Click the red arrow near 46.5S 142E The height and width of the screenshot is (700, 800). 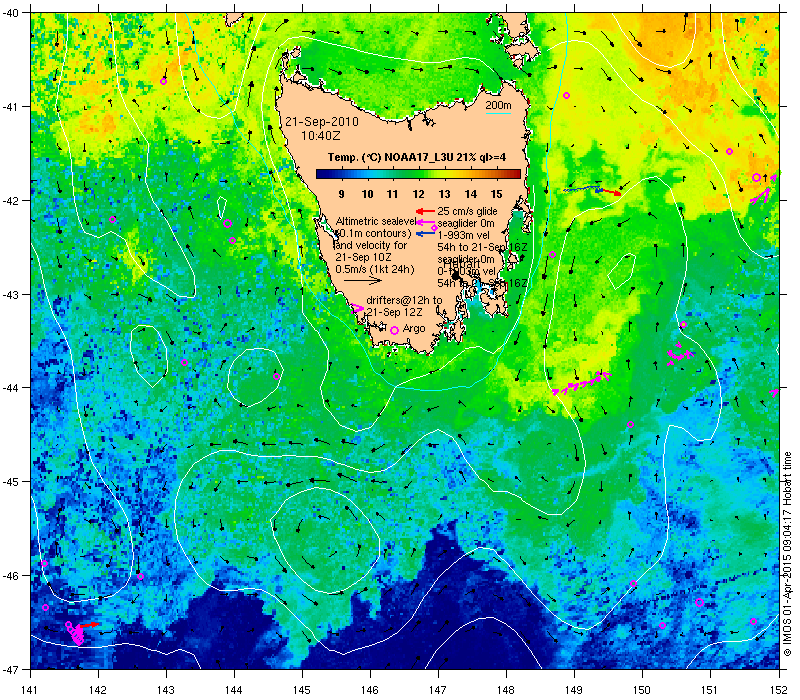[x=89, y=624]
